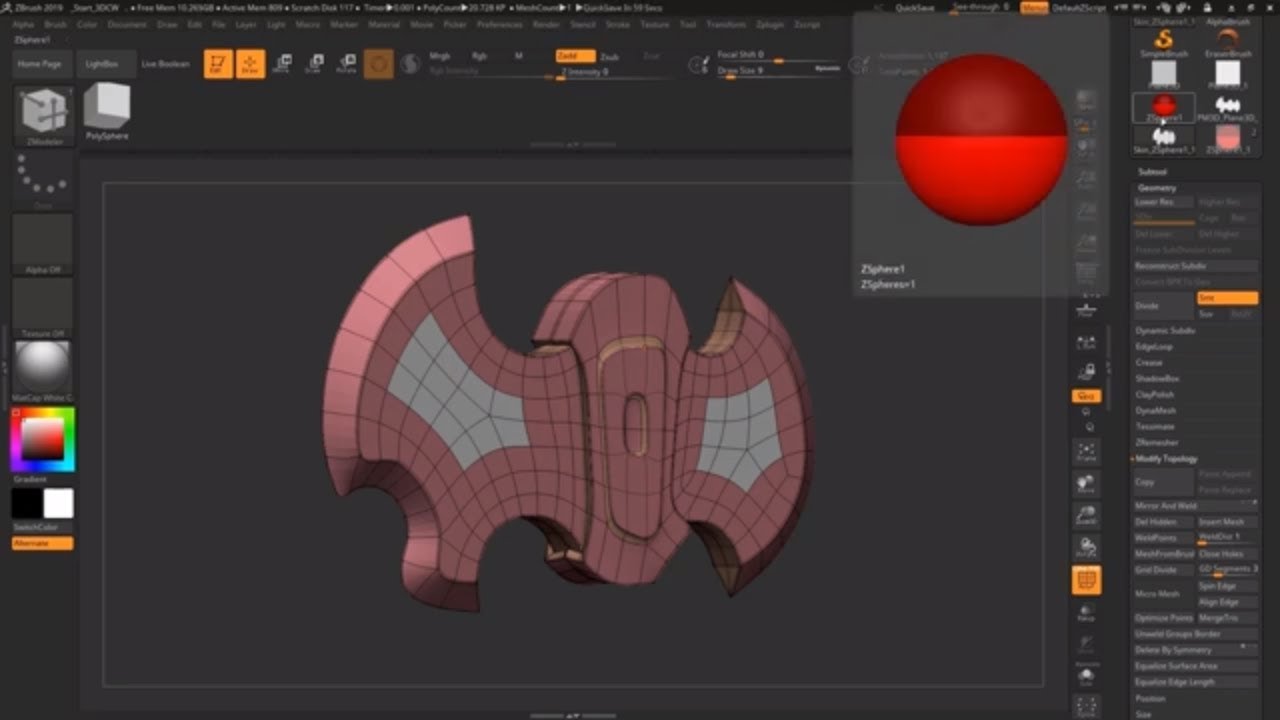Click Reconstruct Subdiv button
The image size is (1280, 720).
1195,266
